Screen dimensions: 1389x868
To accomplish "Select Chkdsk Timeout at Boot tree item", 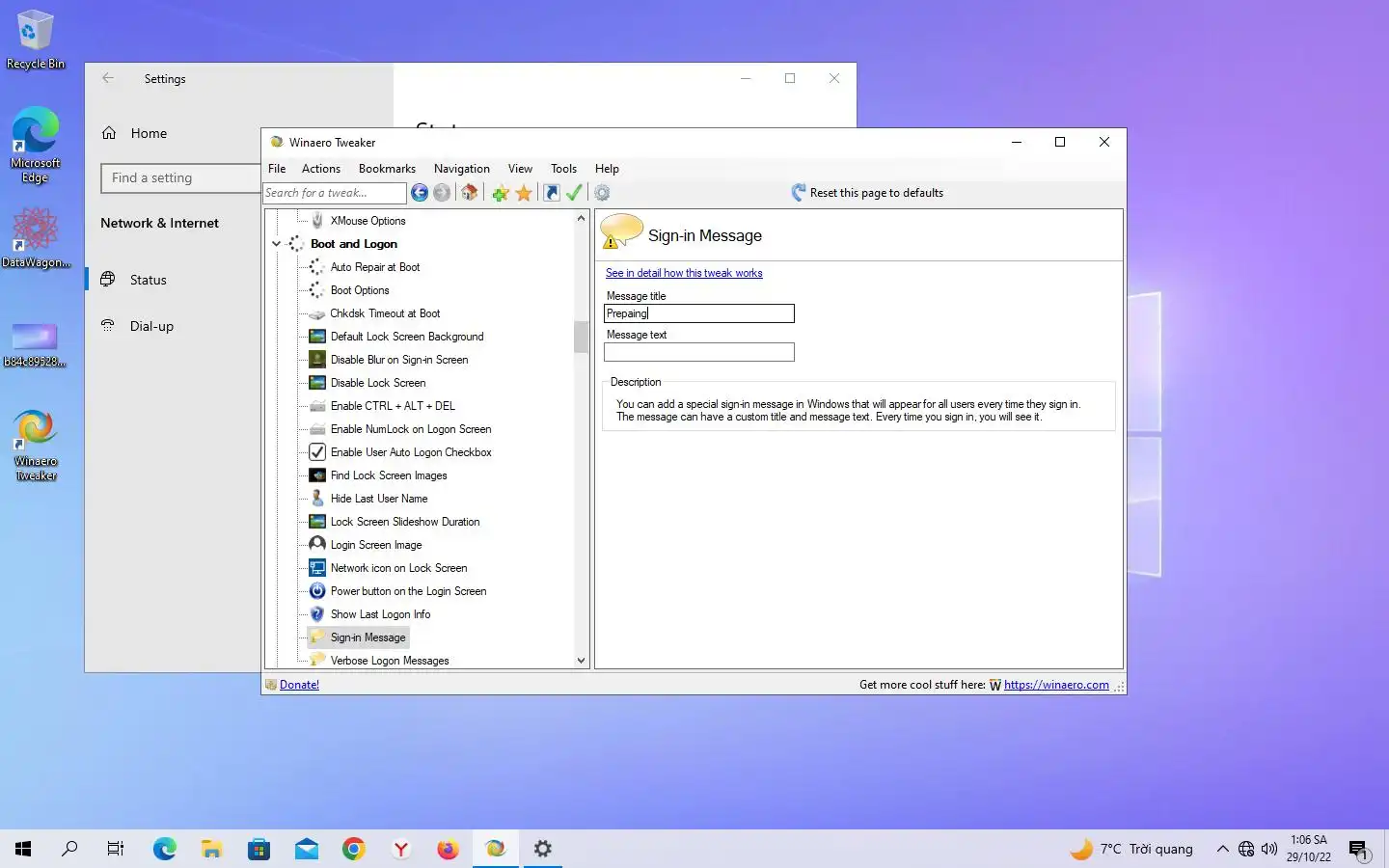I will pos(385,313).
